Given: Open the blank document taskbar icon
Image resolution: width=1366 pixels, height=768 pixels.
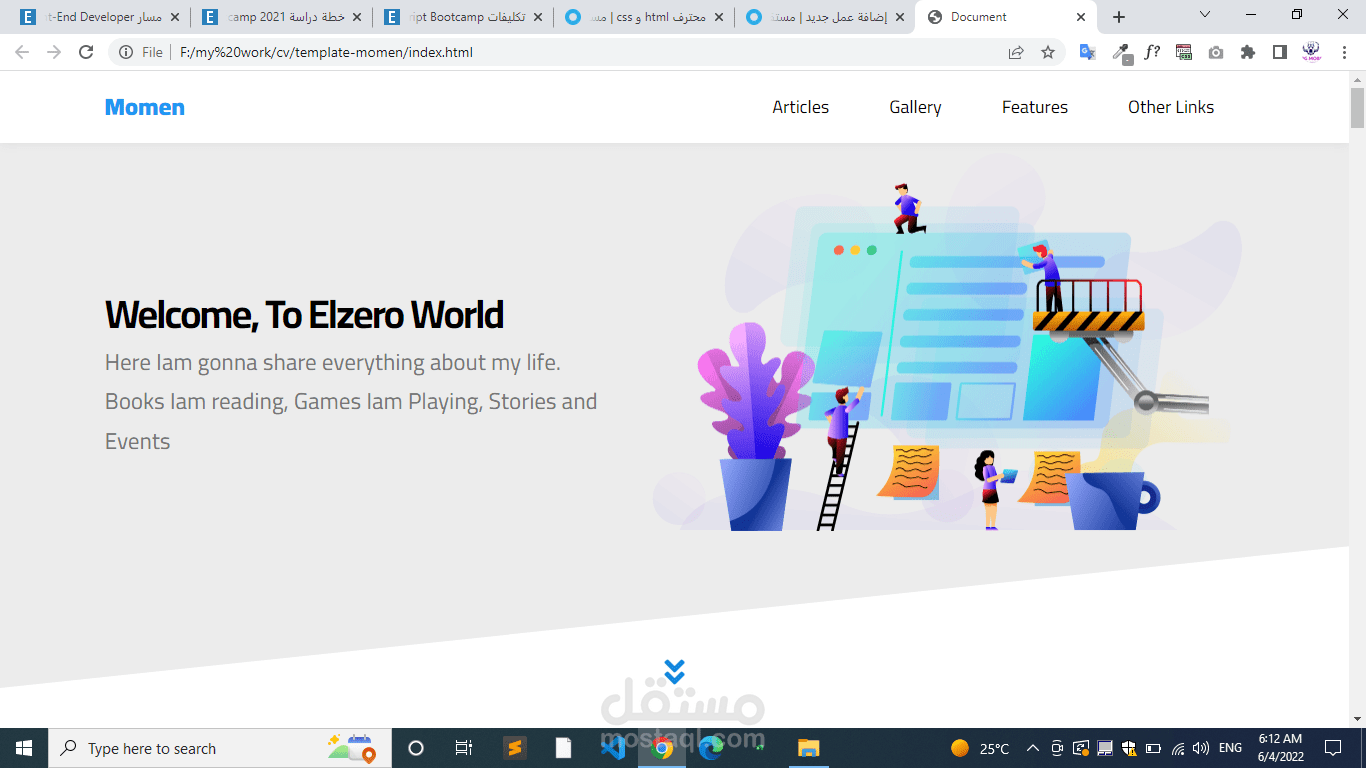Looking at the screenshot, I should [563, 748].
